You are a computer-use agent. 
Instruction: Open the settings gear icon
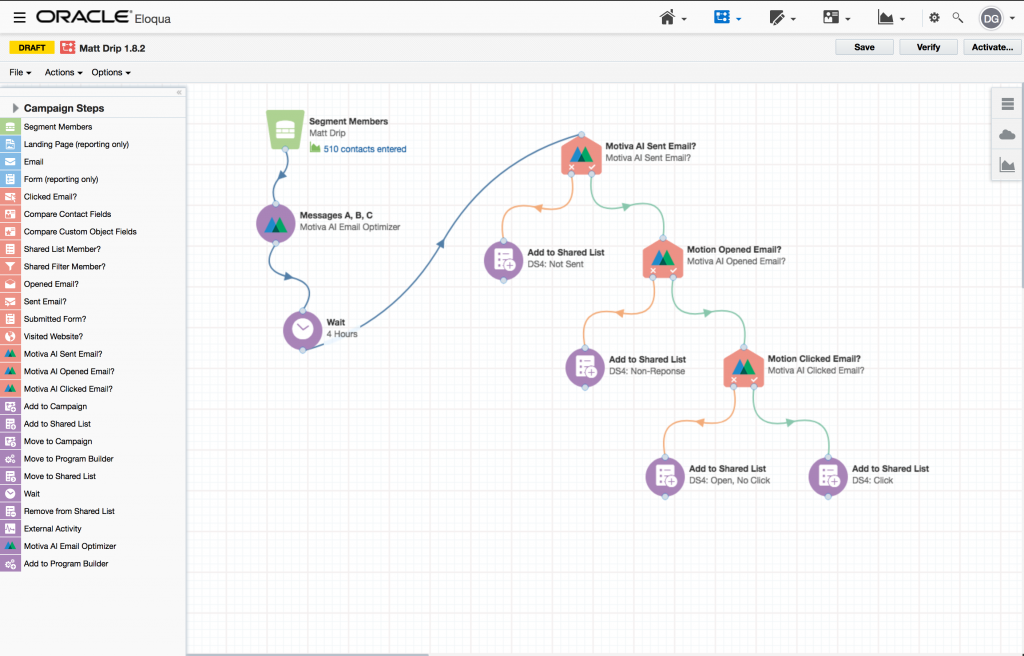(x=935, y=18)
